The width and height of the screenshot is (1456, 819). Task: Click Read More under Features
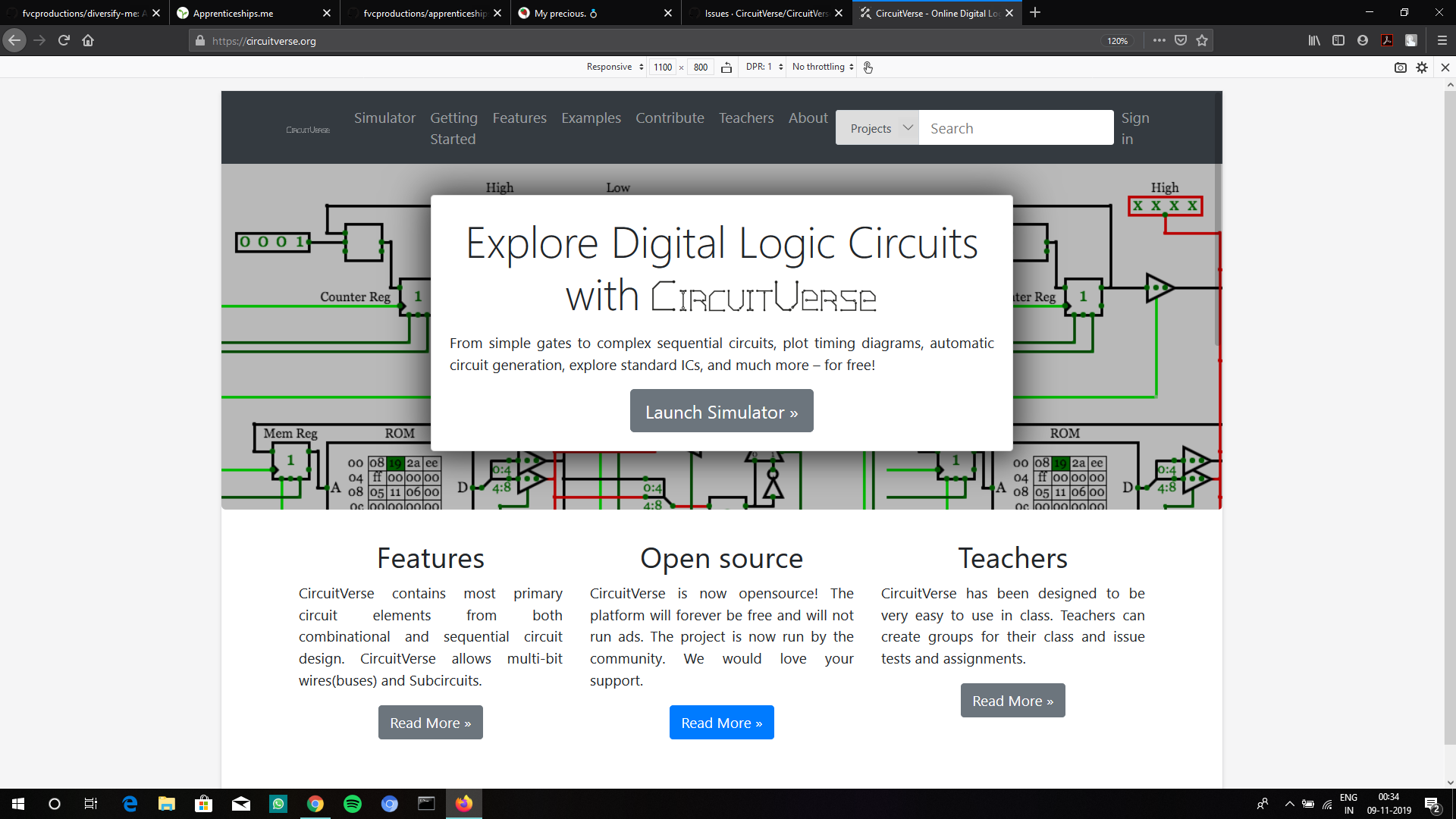tap(430, 723)
